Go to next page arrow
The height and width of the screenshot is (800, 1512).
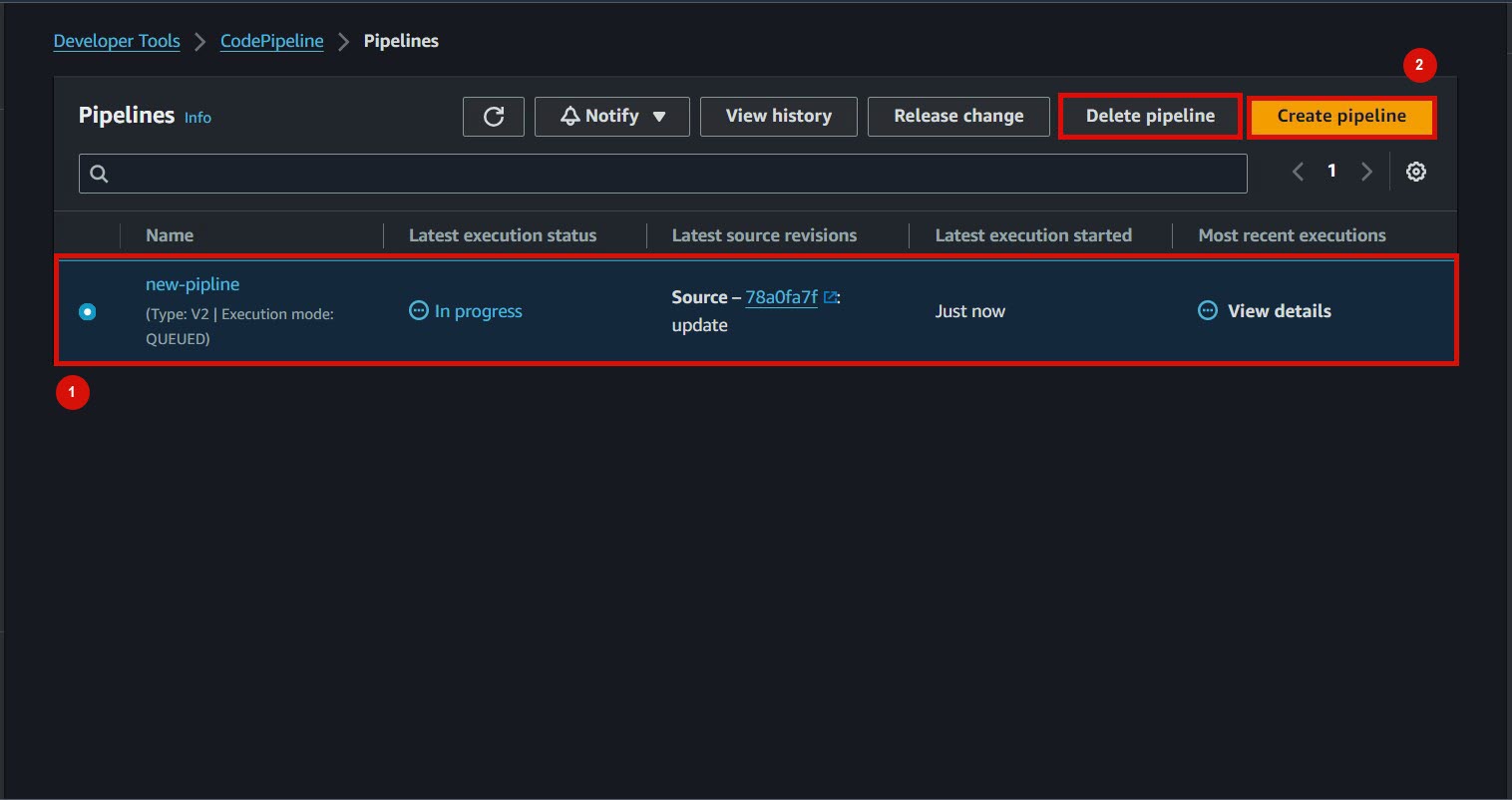pos(1366,172)
